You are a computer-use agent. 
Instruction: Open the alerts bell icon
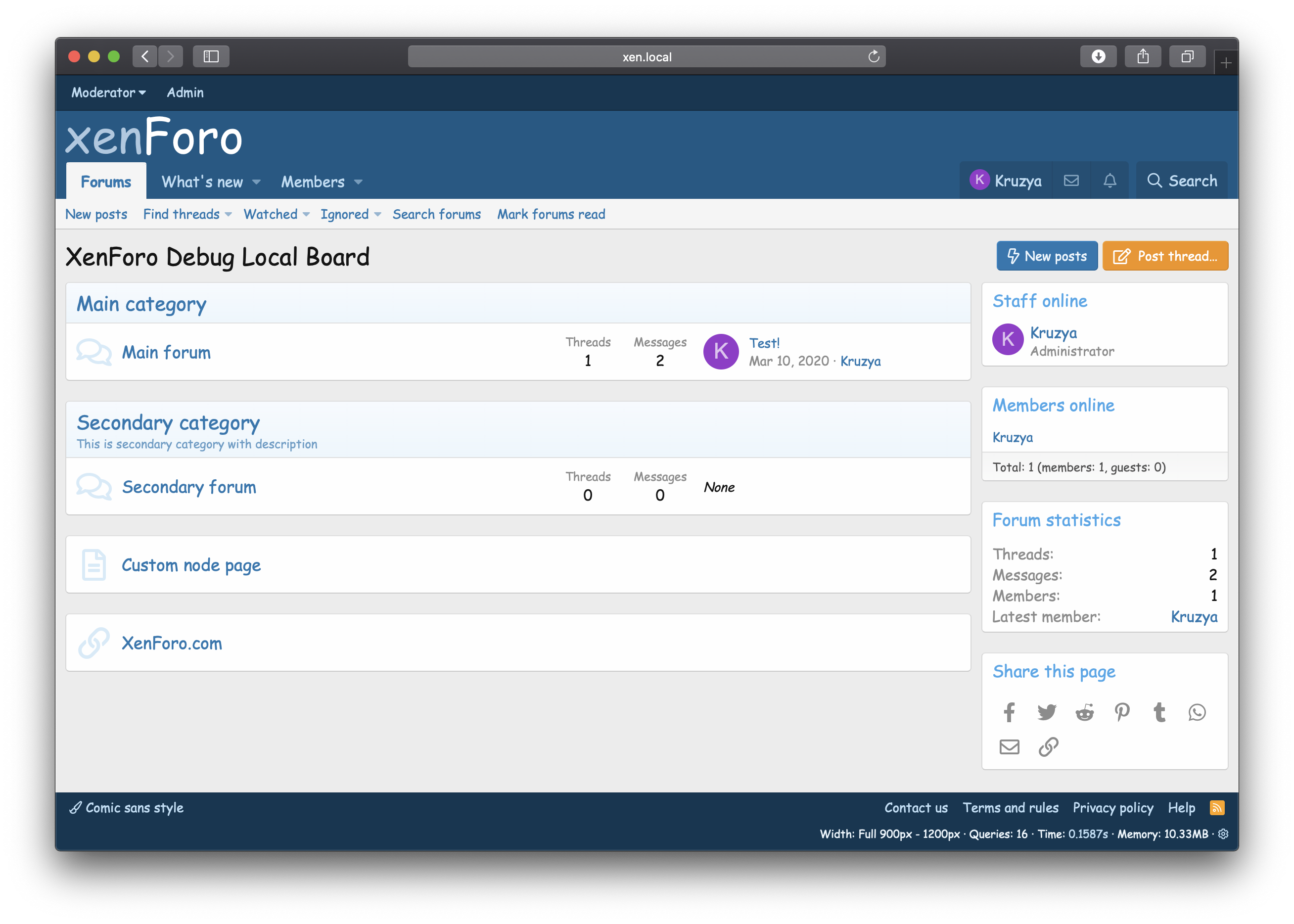coord(1109,181)
